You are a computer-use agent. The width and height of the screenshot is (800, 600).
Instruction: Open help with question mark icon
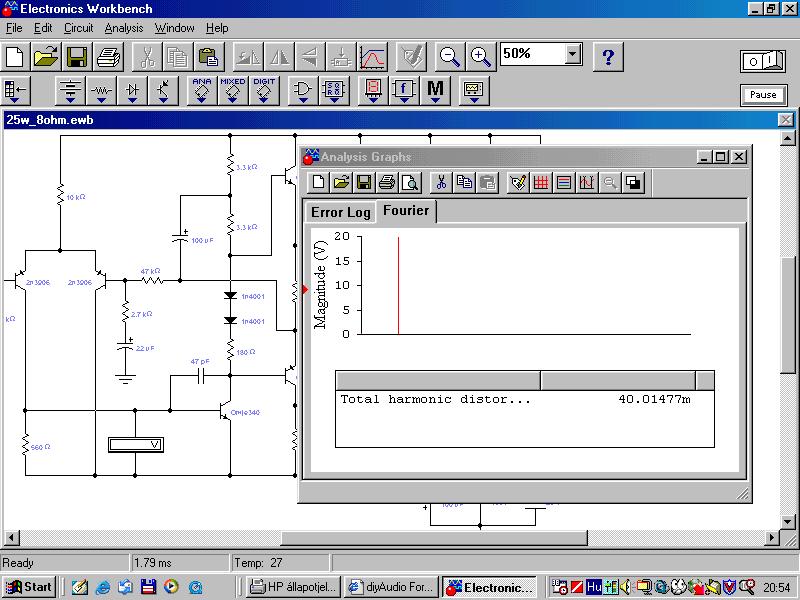coord(608,57)
